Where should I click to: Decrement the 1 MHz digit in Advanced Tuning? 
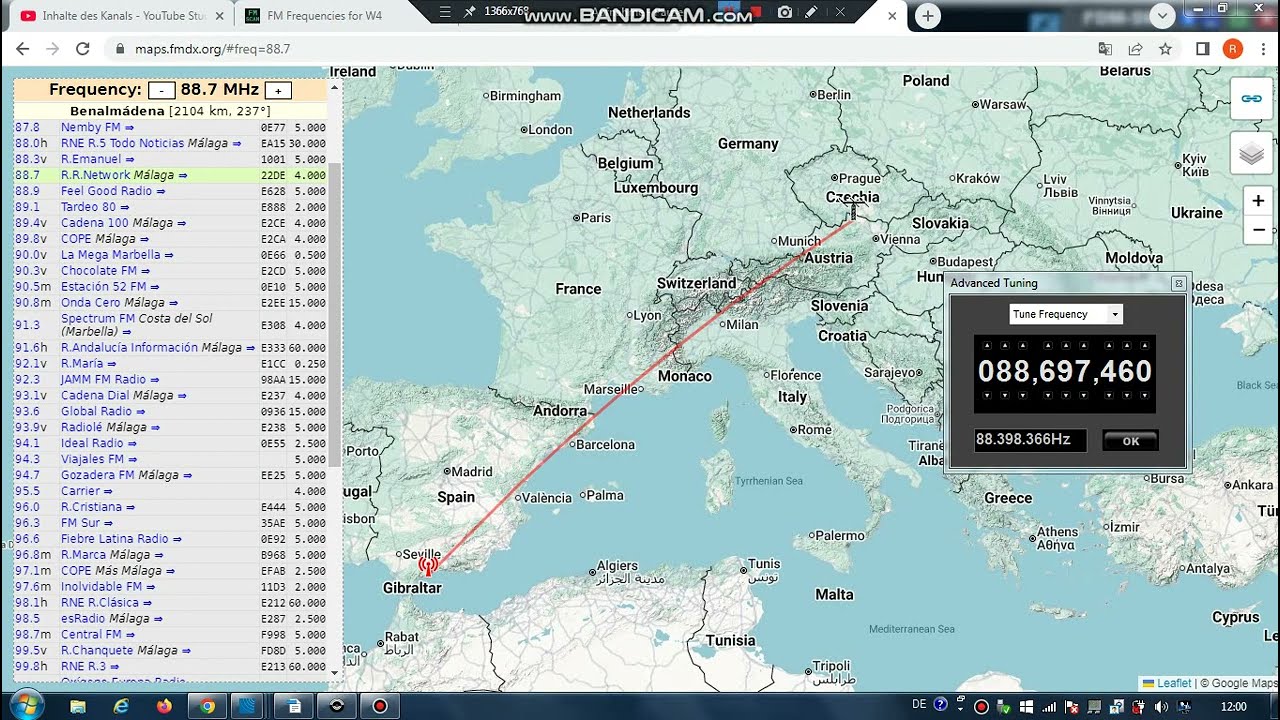coord(1021,395)
